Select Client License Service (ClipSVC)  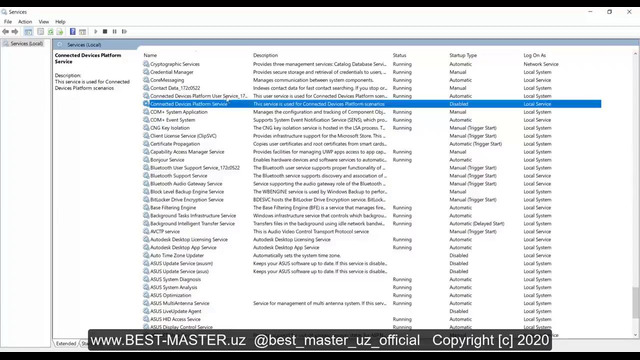click(x=183, y=136)
